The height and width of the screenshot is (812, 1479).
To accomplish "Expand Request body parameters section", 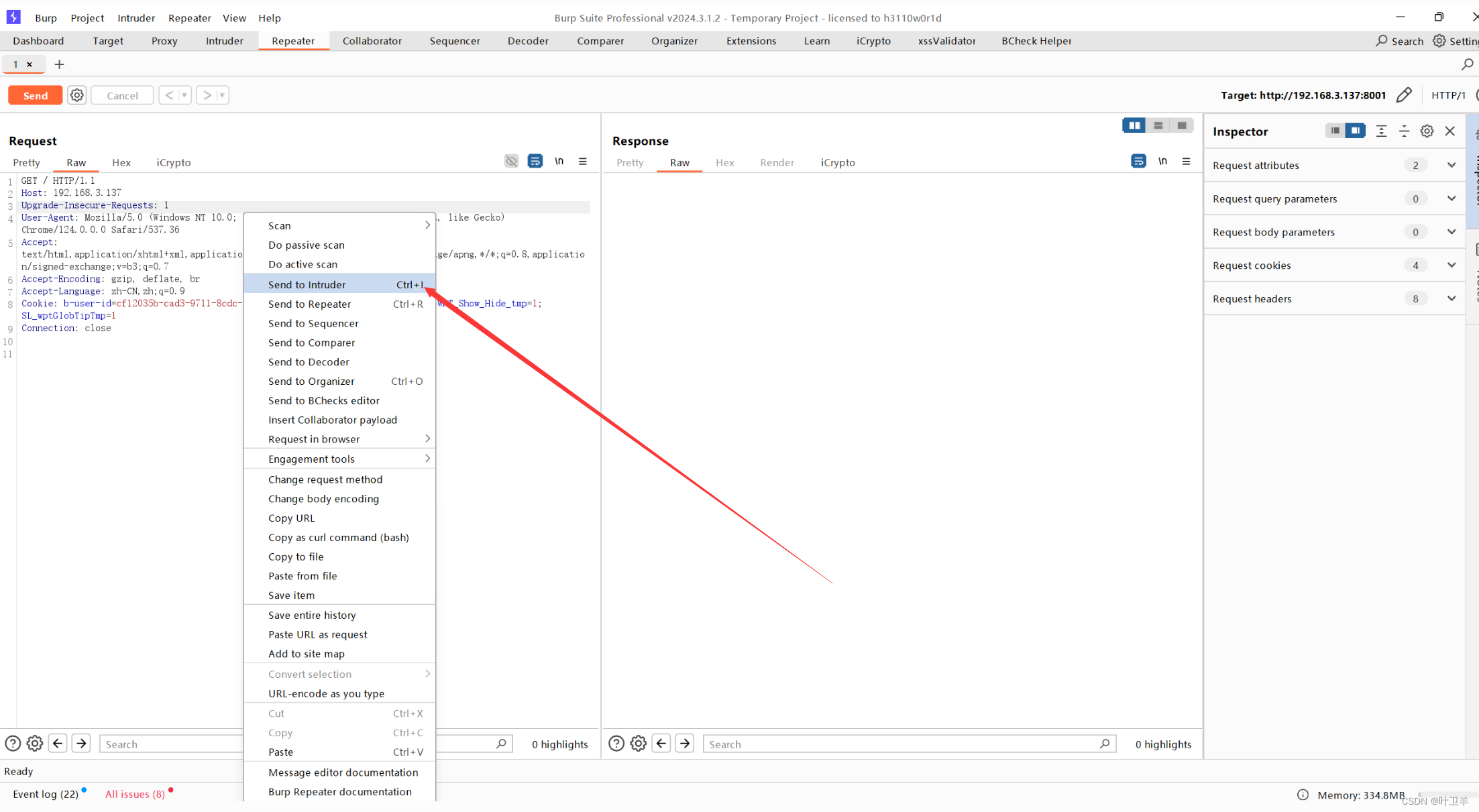I will pyautogui.click(x=1451, y=232).
